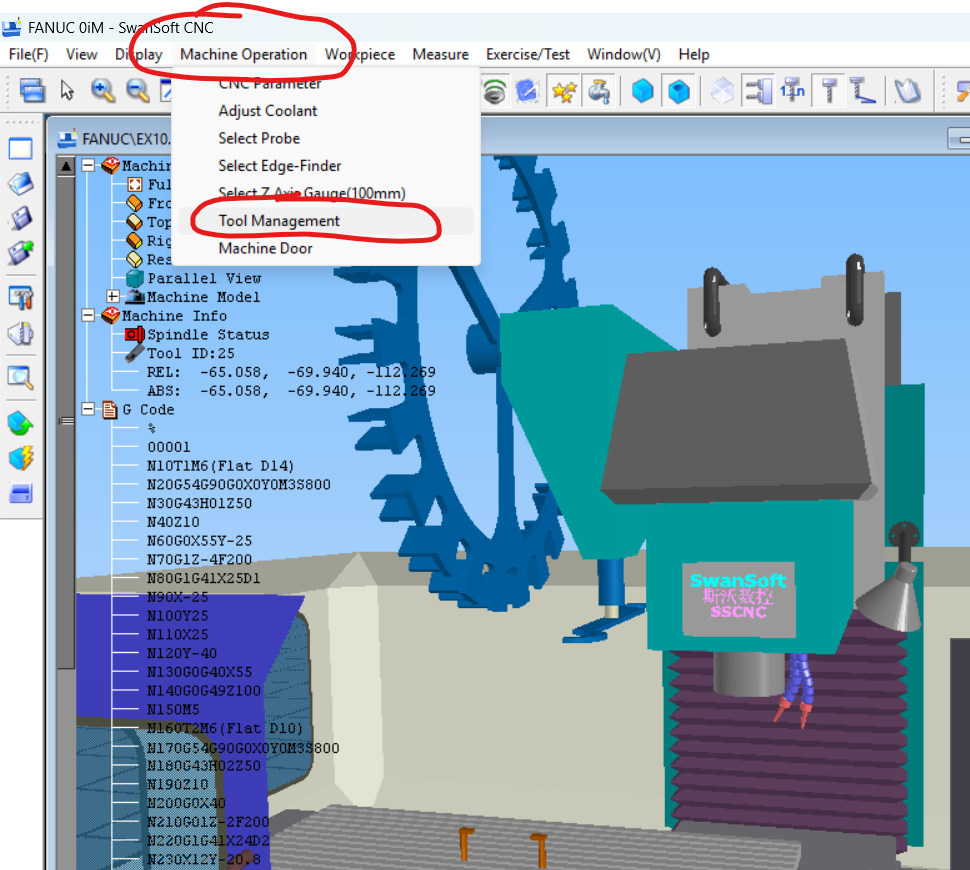The height and width of the screenshot is (870, 970).
Task: Select the arrow pointer tool in toolbar
Action: [x=67, y=91]
